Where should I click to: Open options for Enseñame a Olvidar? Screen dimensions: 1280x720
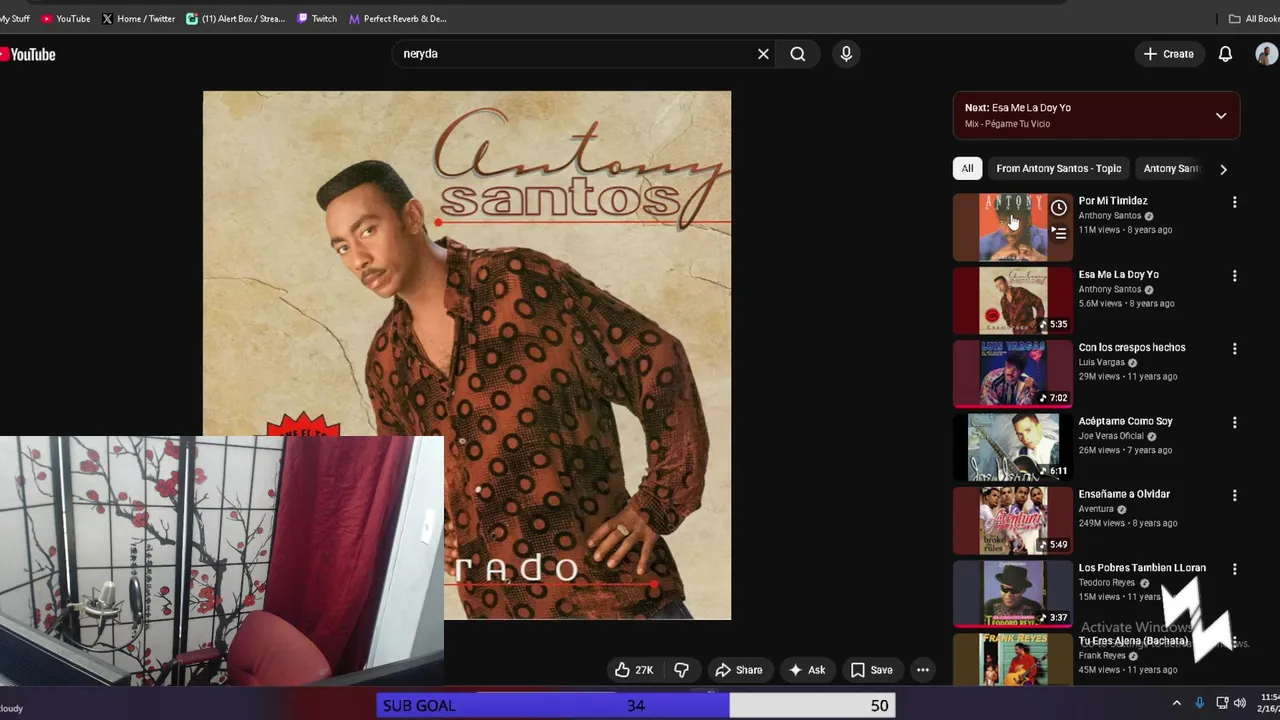coord(1234,495)
